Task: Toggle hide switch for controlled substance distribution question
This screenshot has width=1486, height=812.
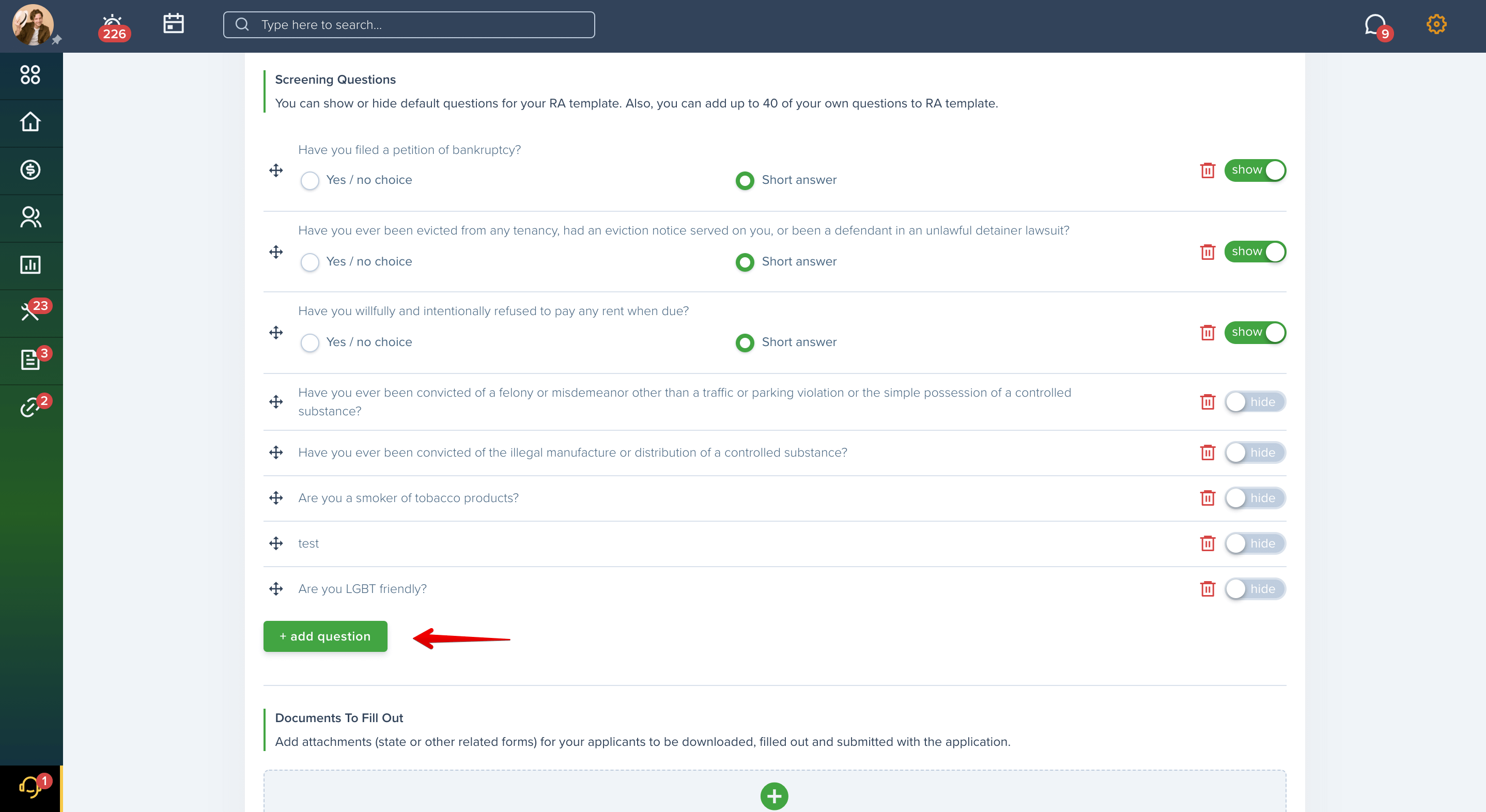Action: pos(1255,452)
